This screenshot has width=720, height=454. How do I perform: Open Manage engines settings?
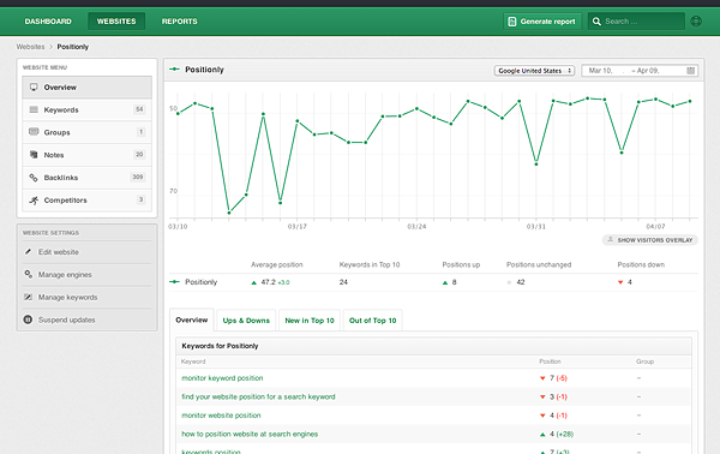(x=65, y=275)
